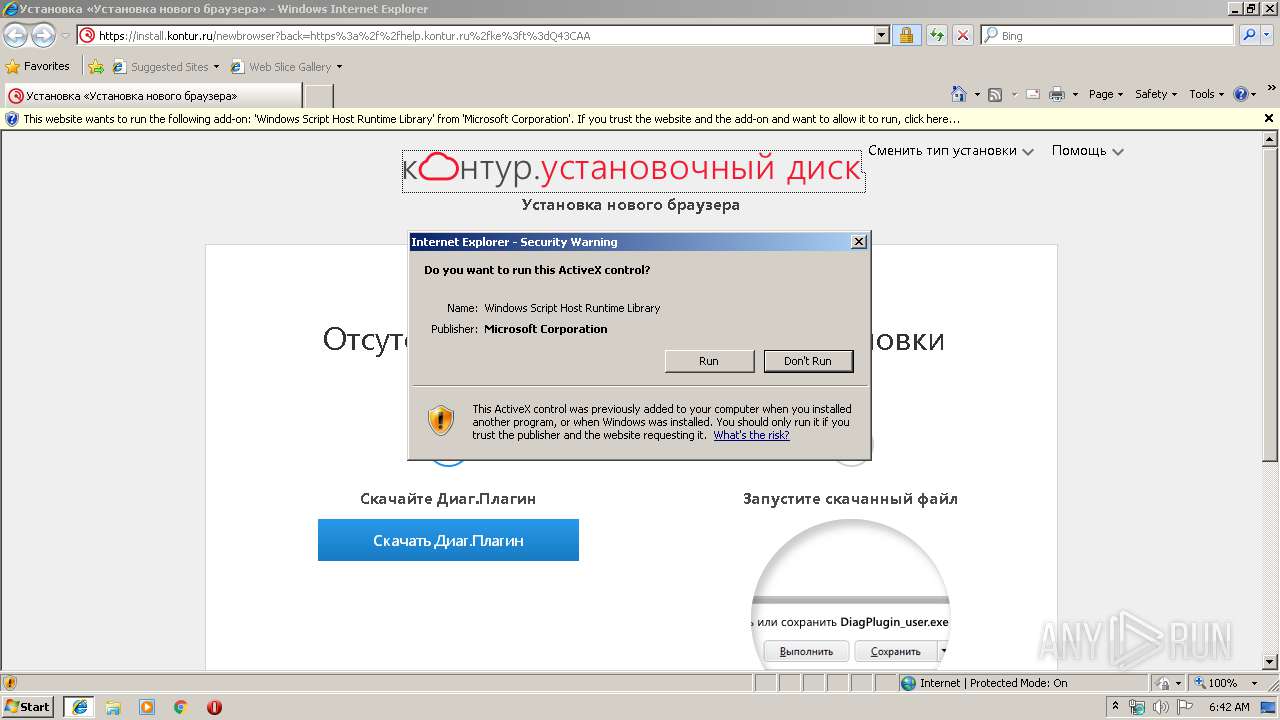Image resolution: width=1280 pixels, height=720 pixels.
Task: Open the Safety menu
Action: (x=1156, y=94)
